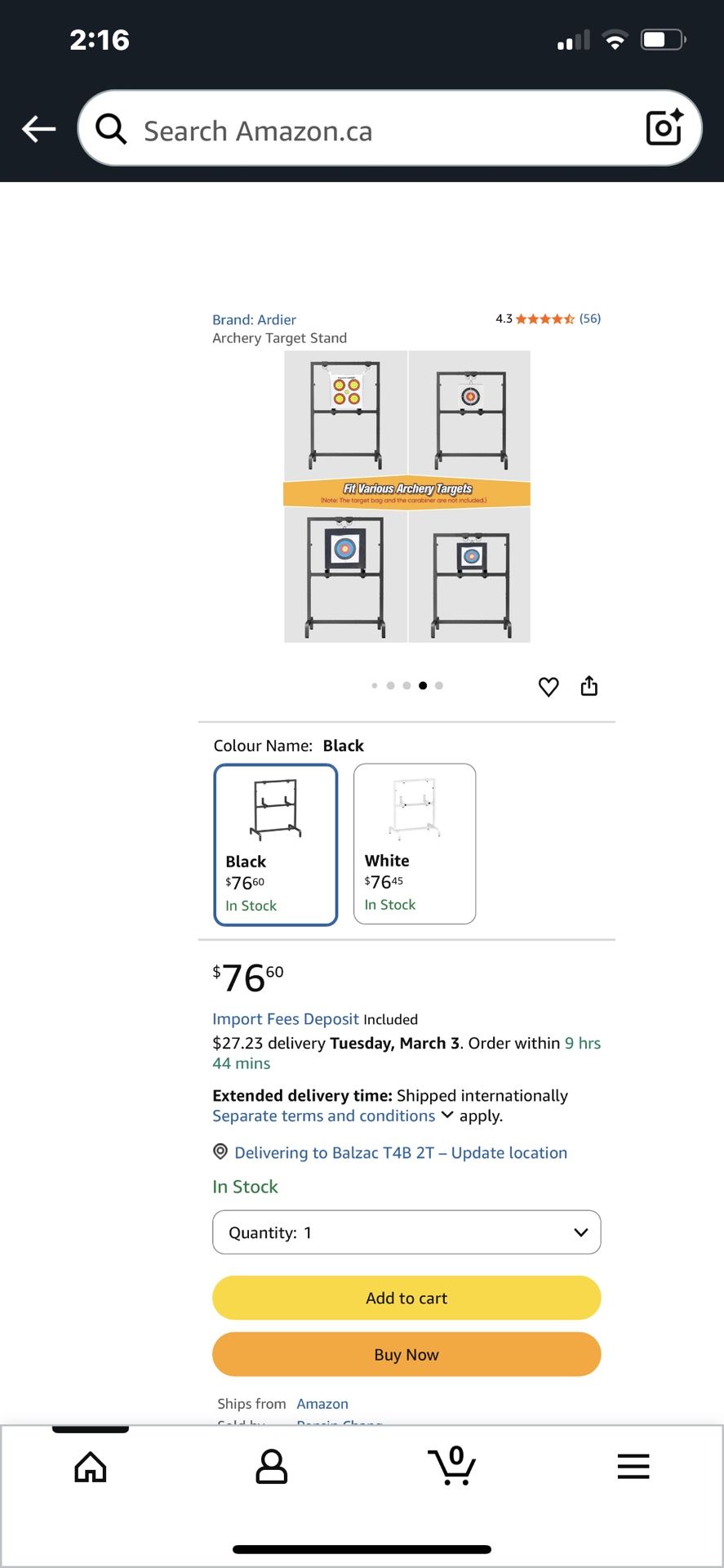Open the Quantity dropdown

tap(406, 1232)
